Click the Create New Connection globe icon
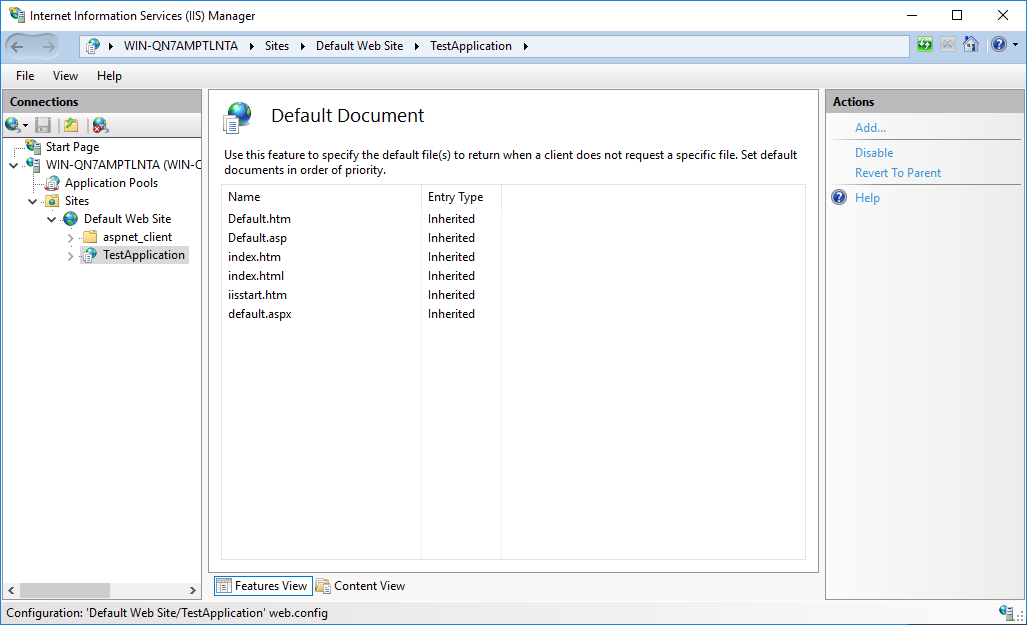 point(13,124)
